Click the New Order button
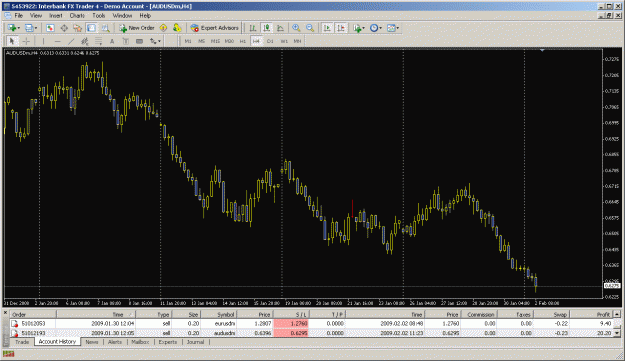Screen dimensions: 625x361 (x=137, y=28)
